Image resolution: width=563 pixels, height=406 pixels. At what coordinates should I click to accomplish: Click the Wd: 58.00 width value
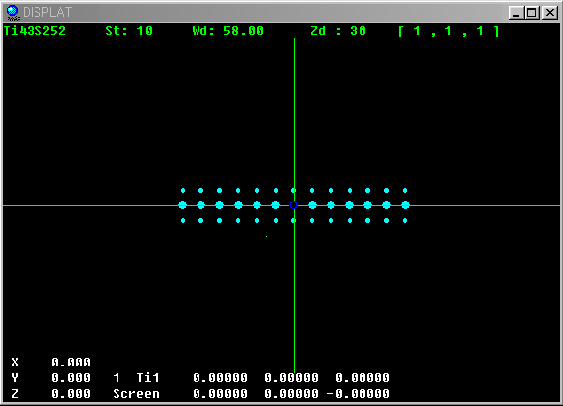click(x=228, y=31)
